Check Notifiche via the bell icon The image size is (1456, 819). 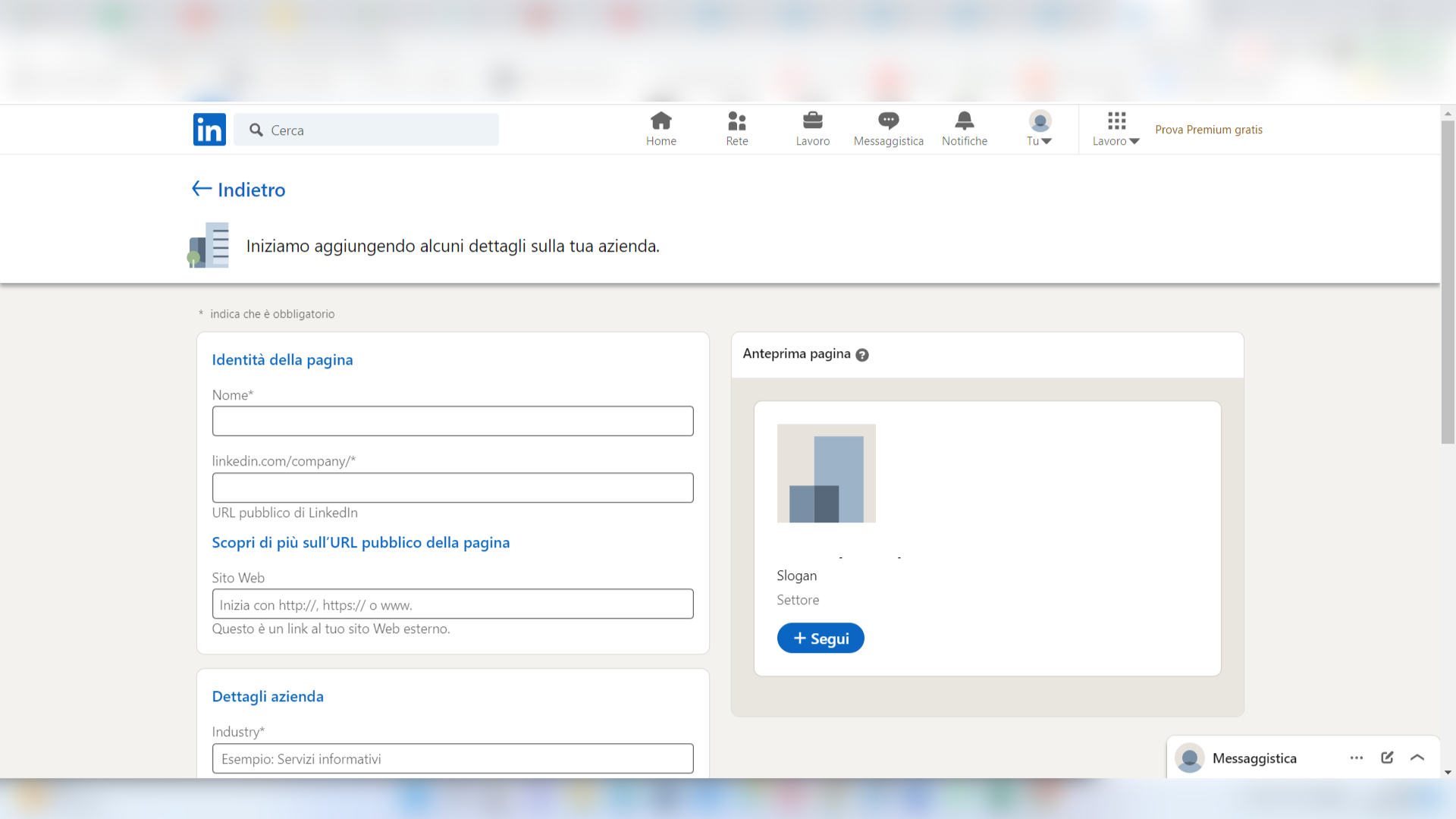[x=964, y=121]
